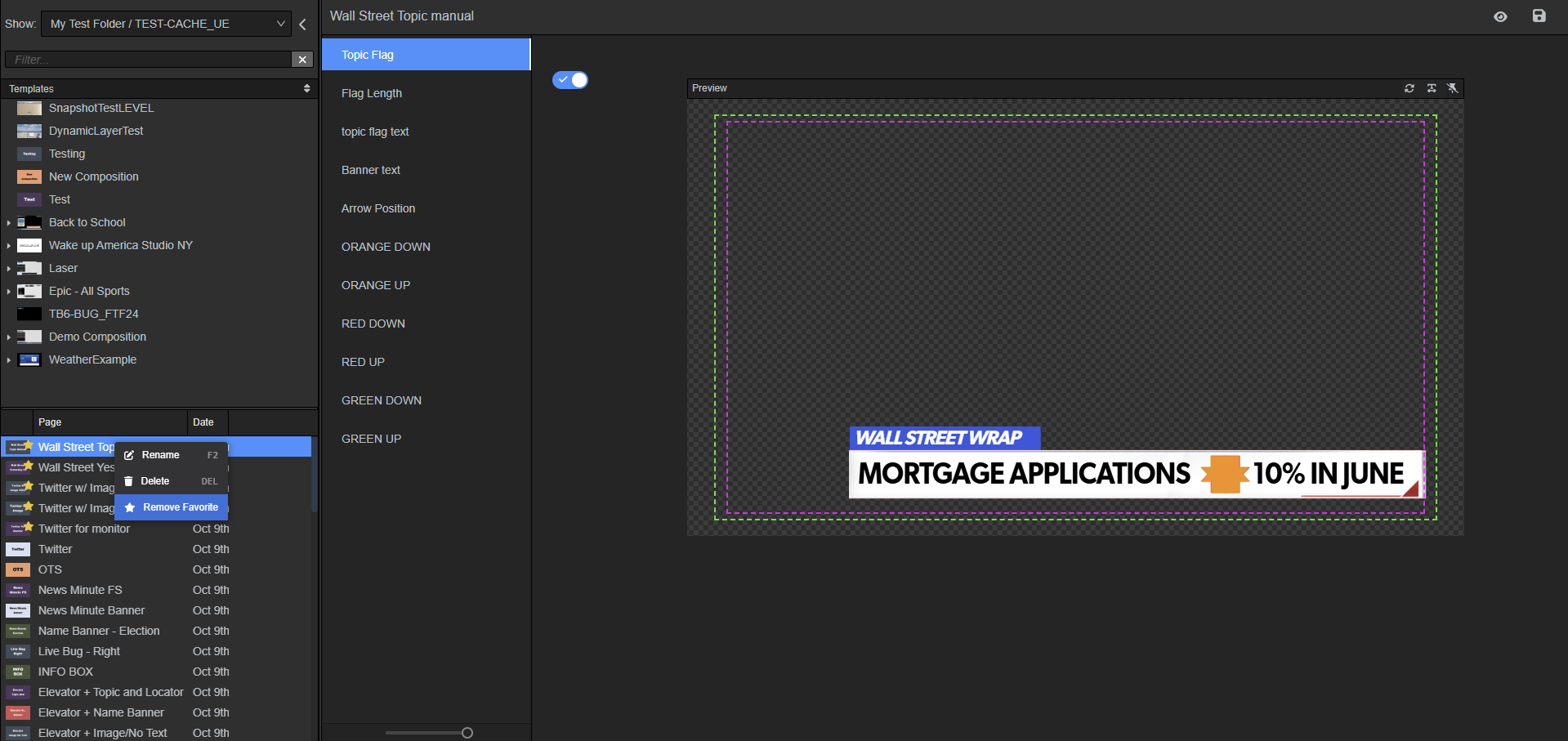
Task: Expand the Back to School template
Action: pyautogui.click(x=9, y=223)
